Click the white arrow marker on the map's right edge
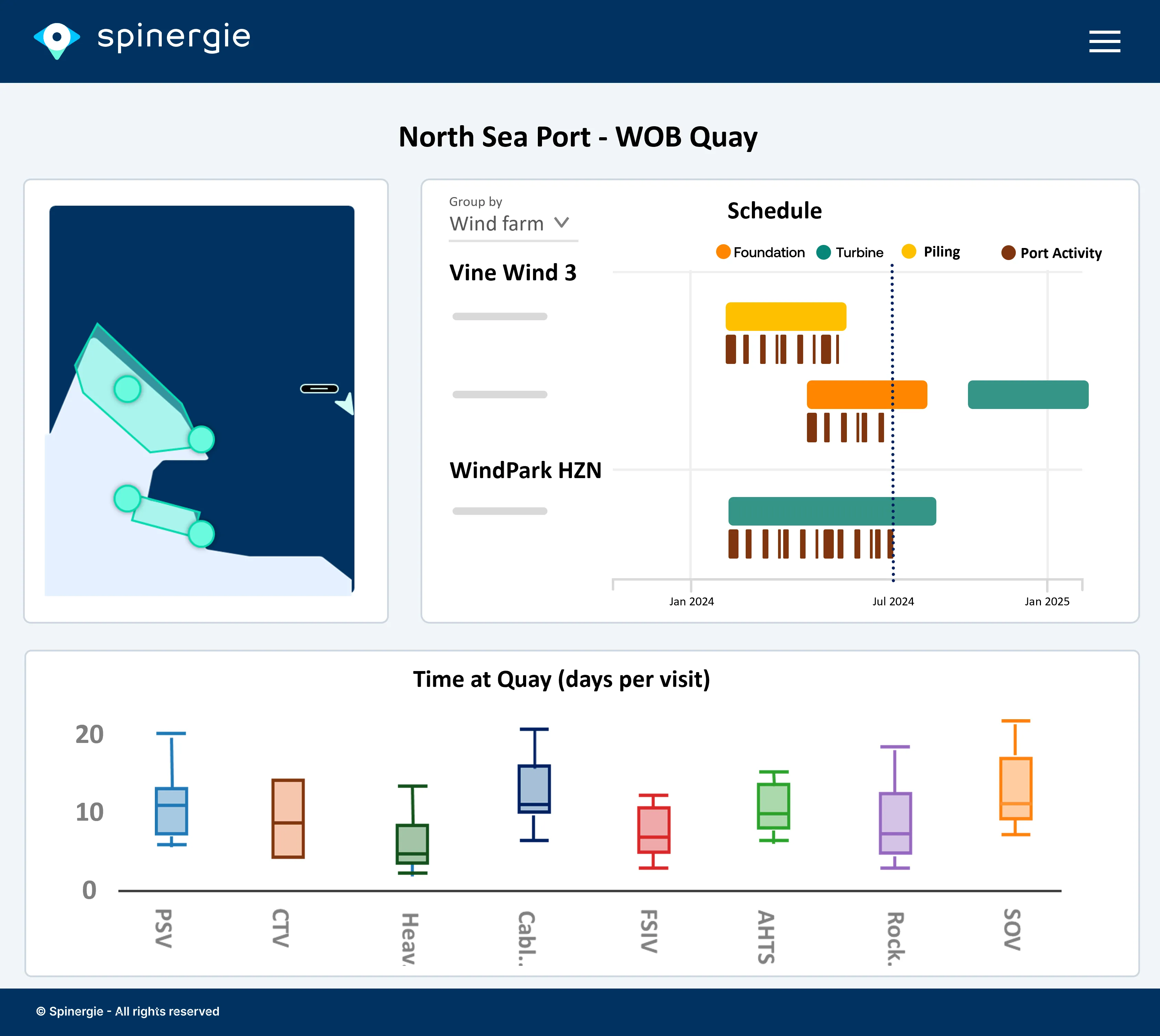The height and width of the screenshot is (1036, 1160). click(x=347, y=403)
